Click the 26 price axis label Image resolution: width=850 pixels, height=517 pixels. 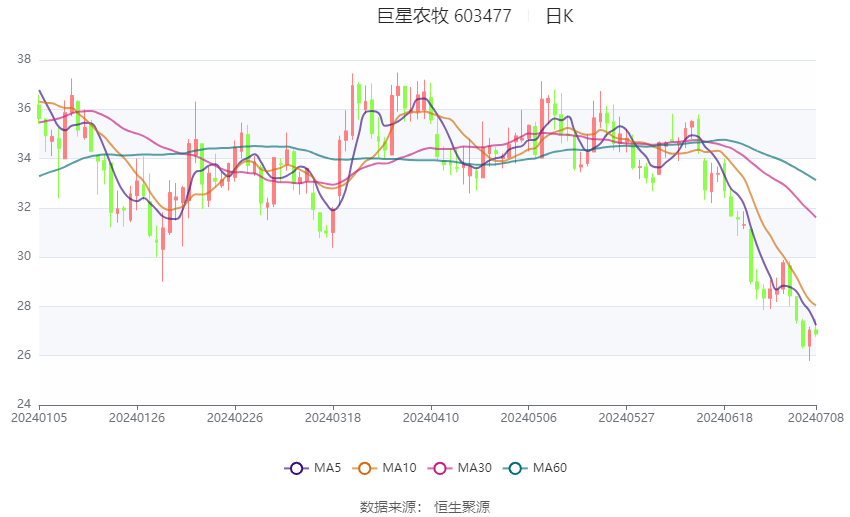pyautogui.click(x=24, y=355)
